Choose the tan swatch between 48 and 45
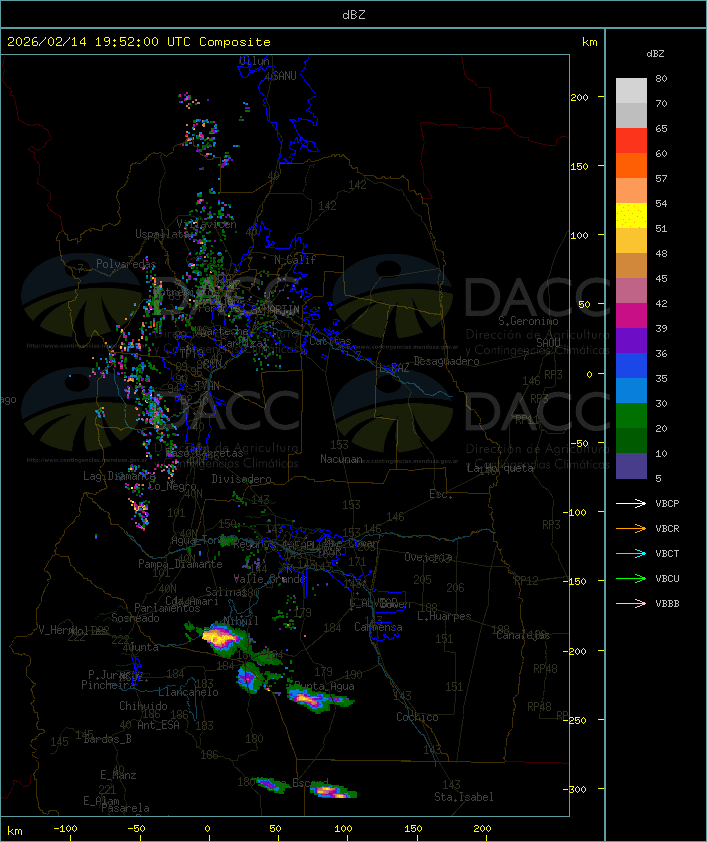Viewport: 707px width, 842px height. 631,266
